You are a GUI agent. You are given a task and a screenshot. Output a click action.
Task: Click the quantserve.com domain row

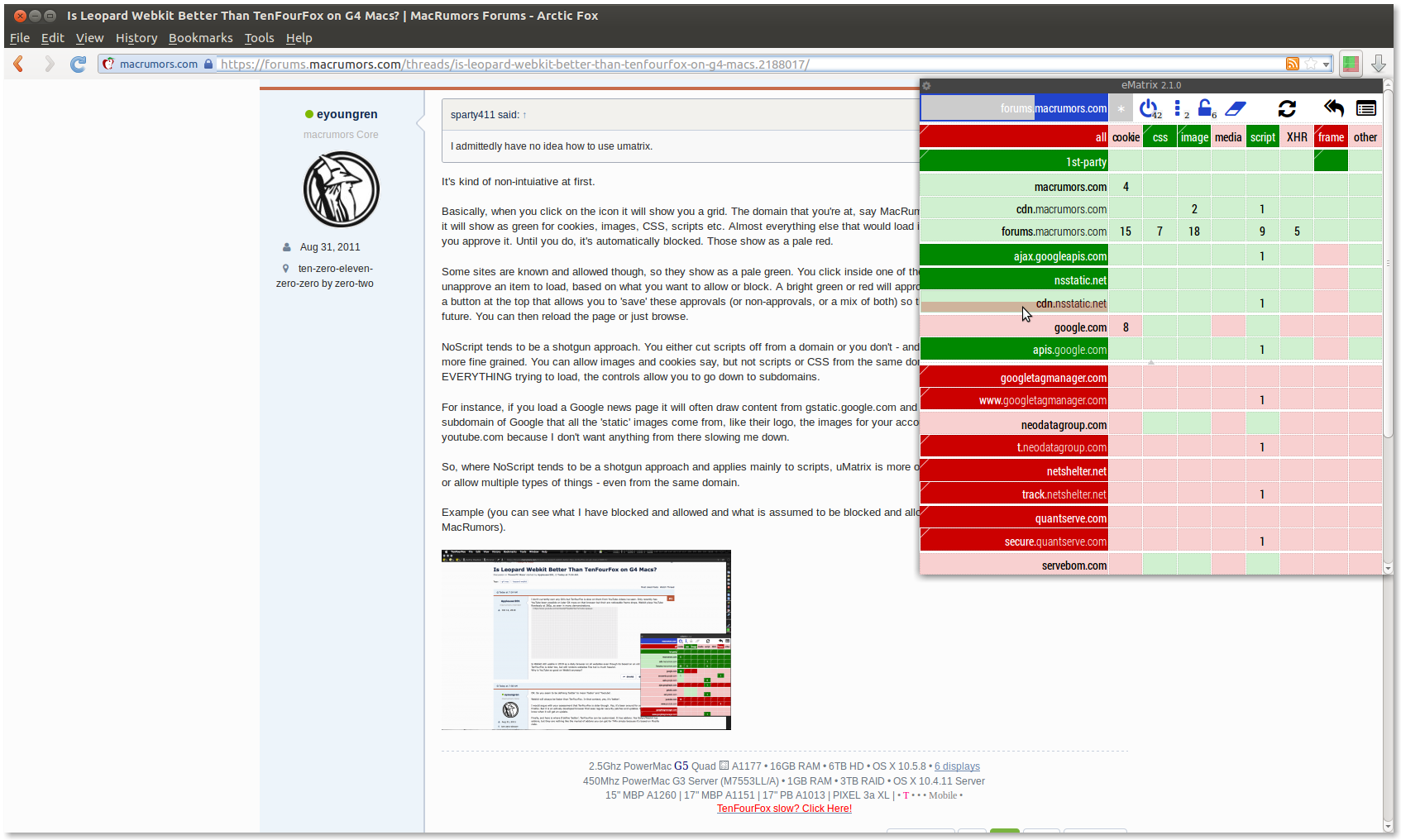pos(1014,518)
